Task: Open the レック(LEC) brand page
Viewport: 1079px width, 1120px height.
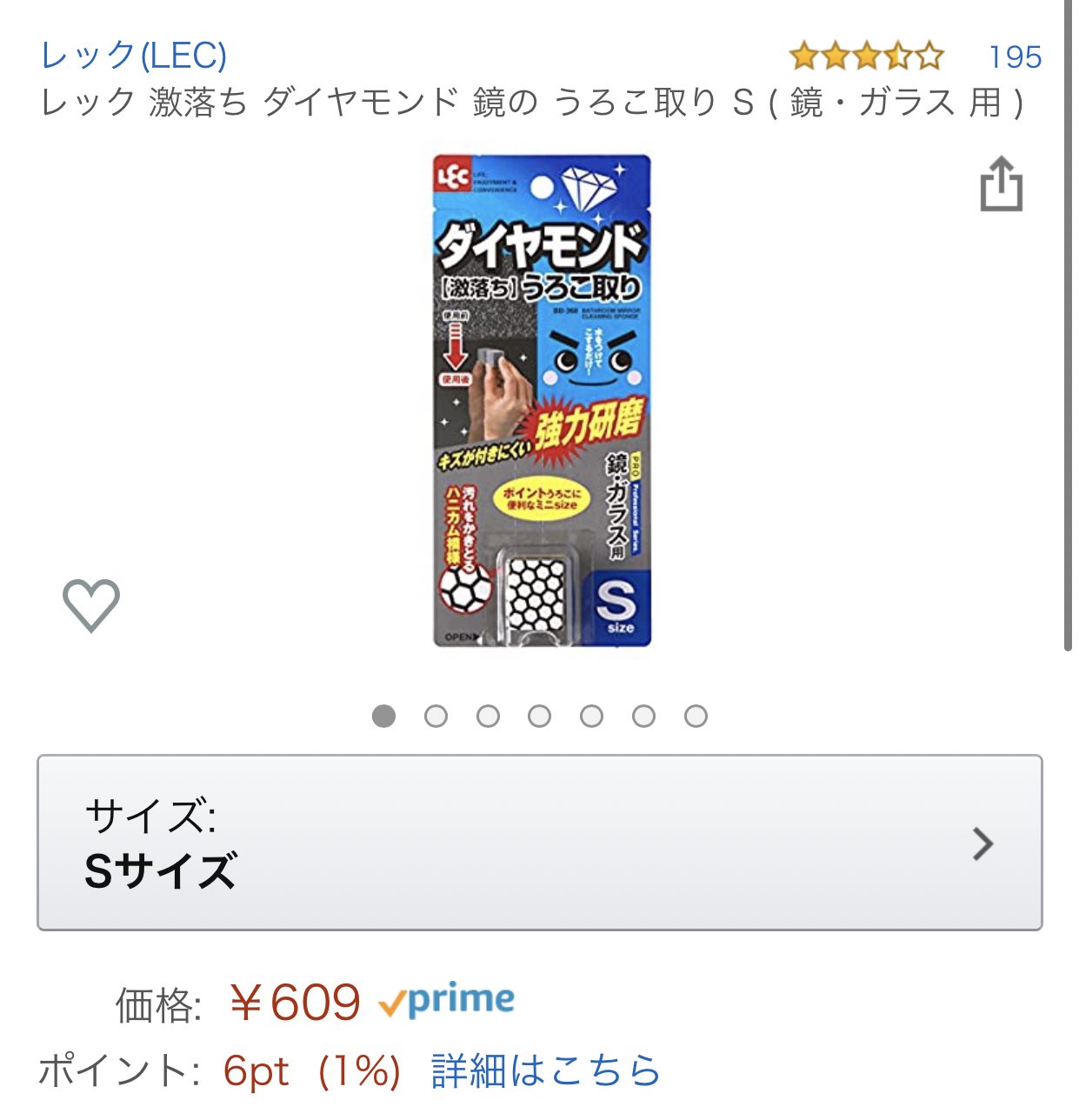Action: coord(134,56)
